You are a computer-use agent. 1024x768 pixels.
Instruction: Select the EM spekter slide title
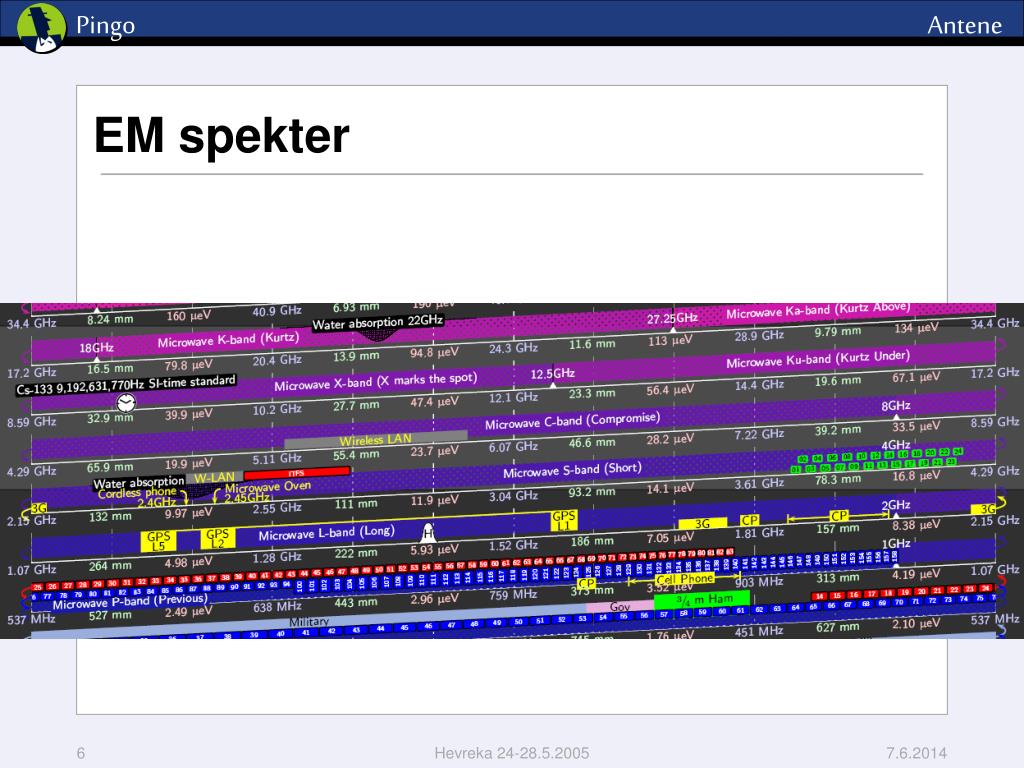[221, 135]
